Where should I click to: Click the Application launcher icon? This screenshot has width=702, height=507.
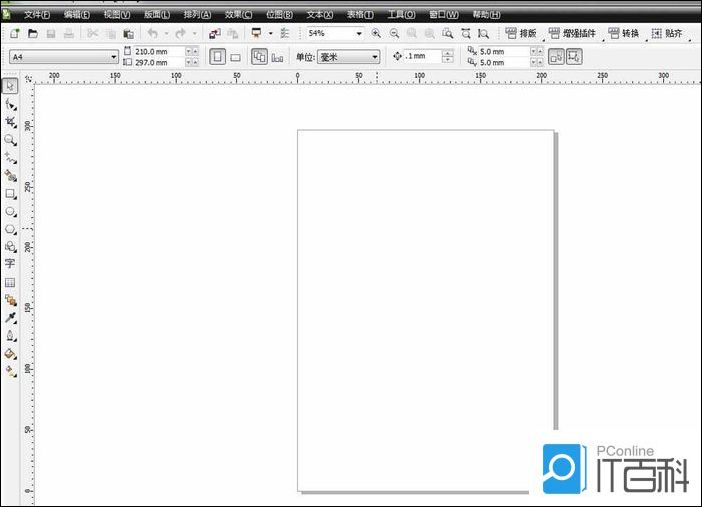[x=257, y=33]
